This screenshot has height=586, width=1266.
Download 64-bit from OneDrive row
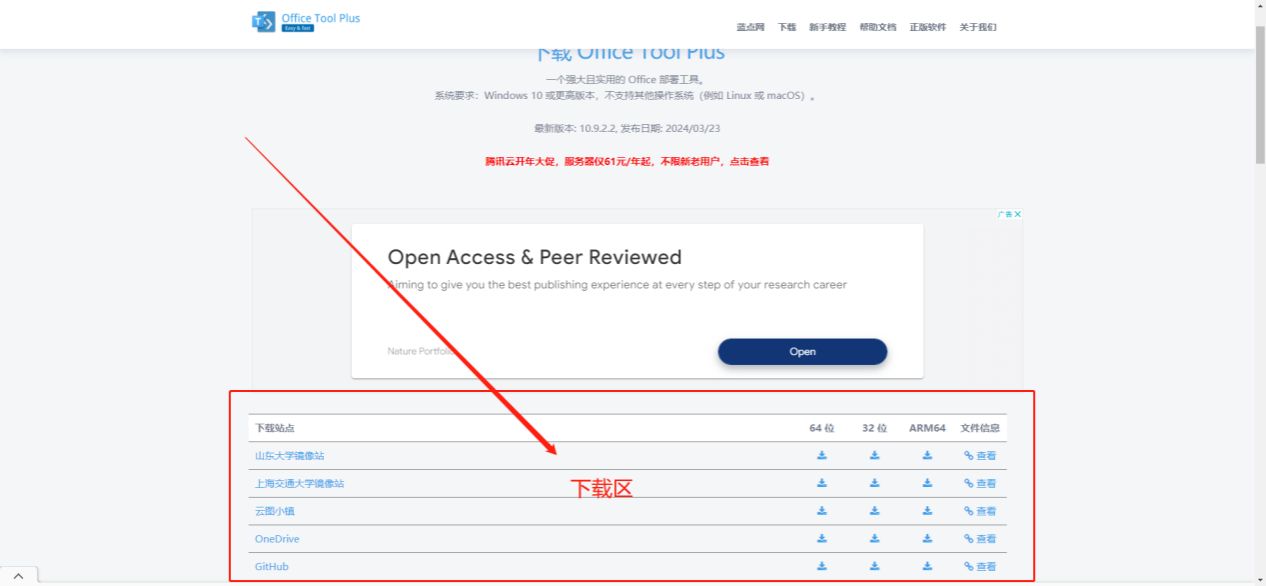click(822, 538)
